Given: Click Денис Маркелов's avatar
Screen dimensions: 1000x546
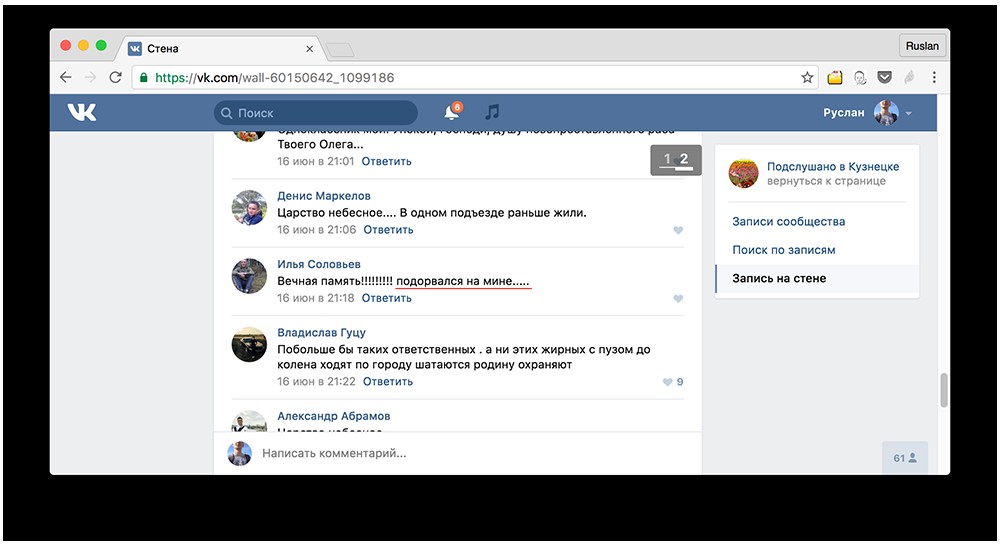Looking at the screenshot, I should 249,208.
